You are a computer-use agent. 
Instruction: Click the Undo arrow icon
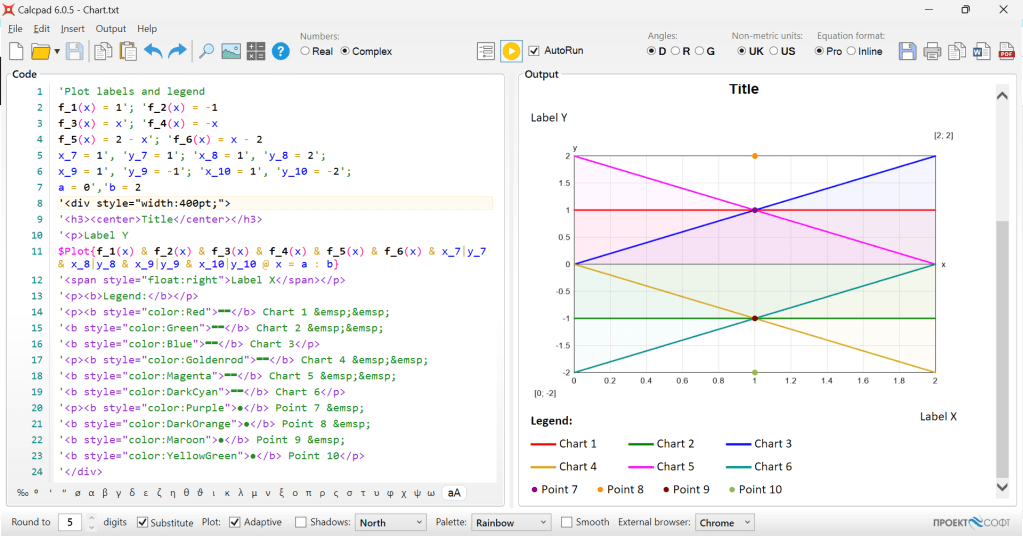tap(153, 51)
